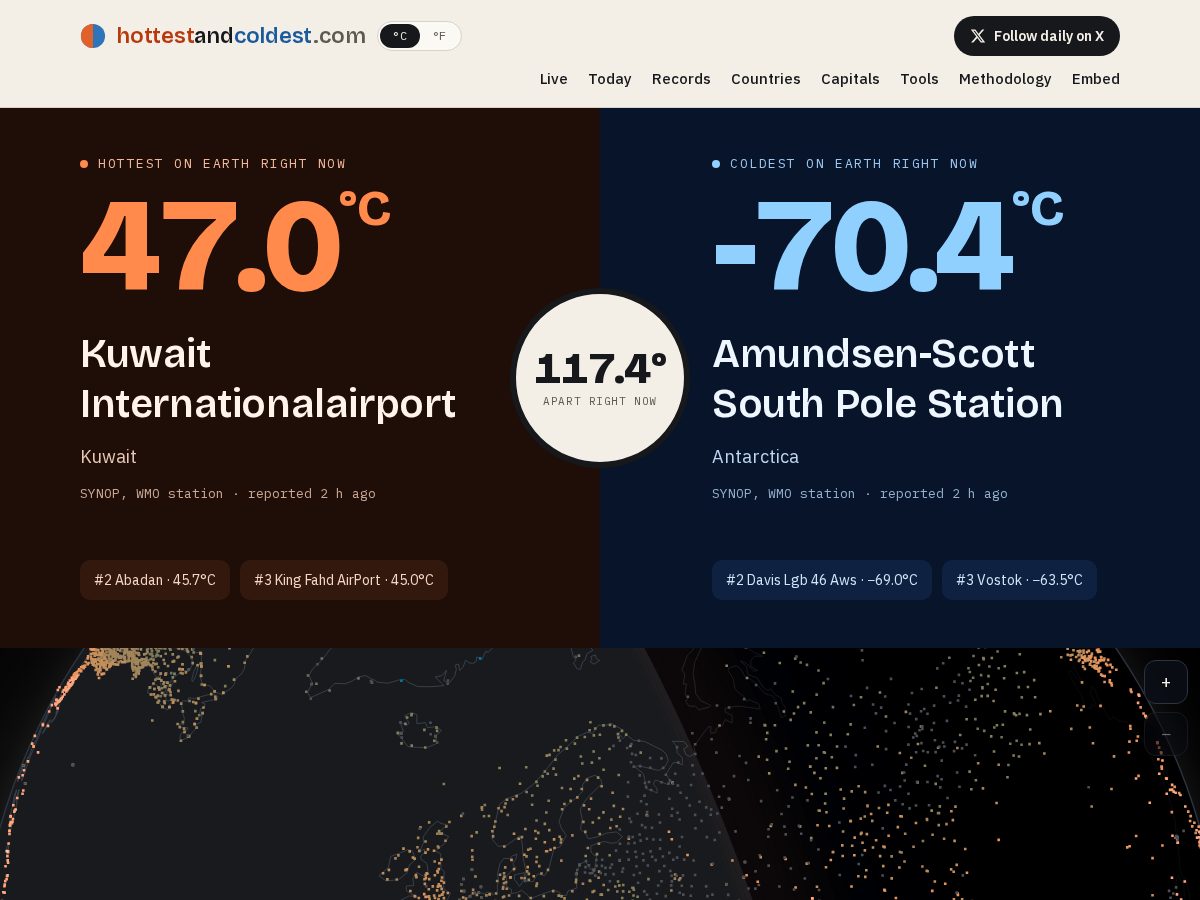
Task: Open #2 Davis Lgb 46 Aws chip
Action: [x=822, y=580]
